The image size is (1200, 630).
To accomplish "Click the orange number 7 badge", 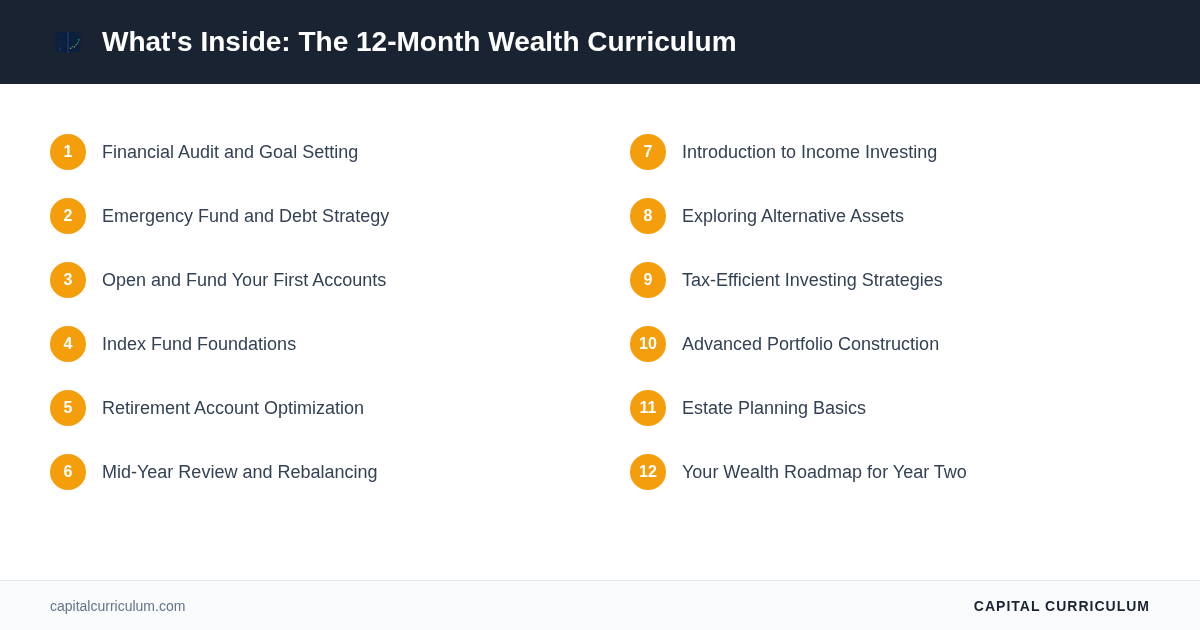I will point(648,152).
